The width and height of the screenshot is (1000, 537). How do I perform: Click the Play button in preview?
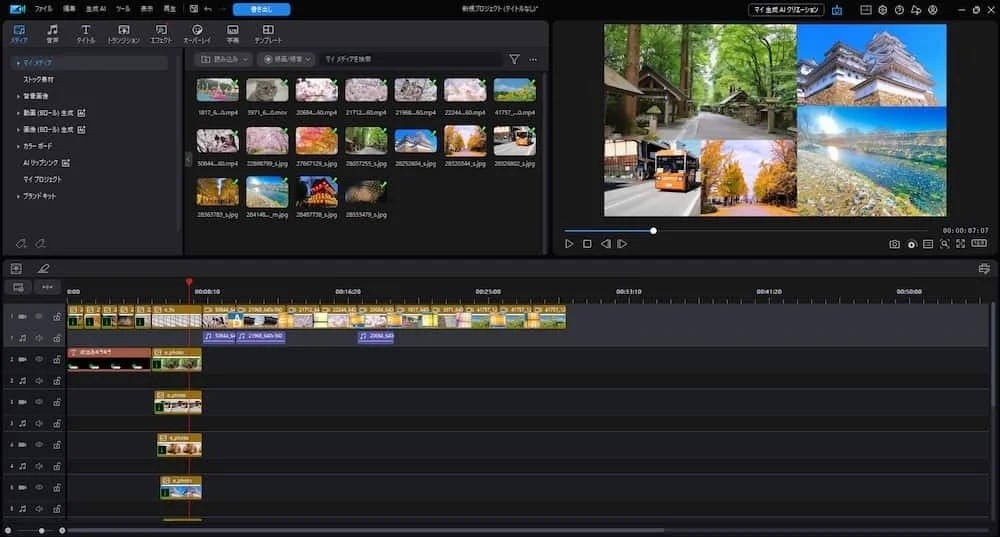coord(569,244)
